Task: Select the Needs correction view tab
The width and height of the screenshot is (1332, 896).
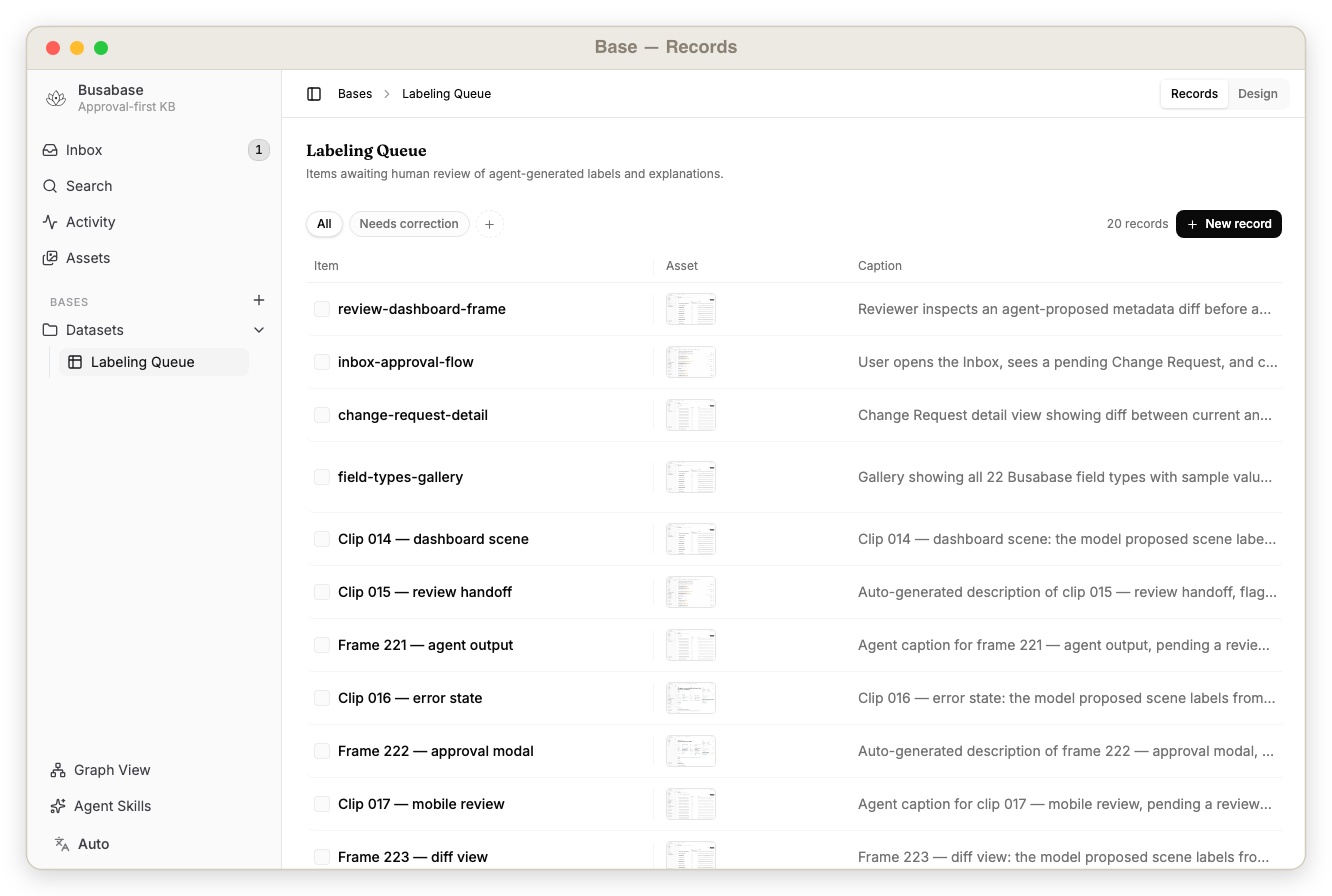Action: click(x=409, y=224)
